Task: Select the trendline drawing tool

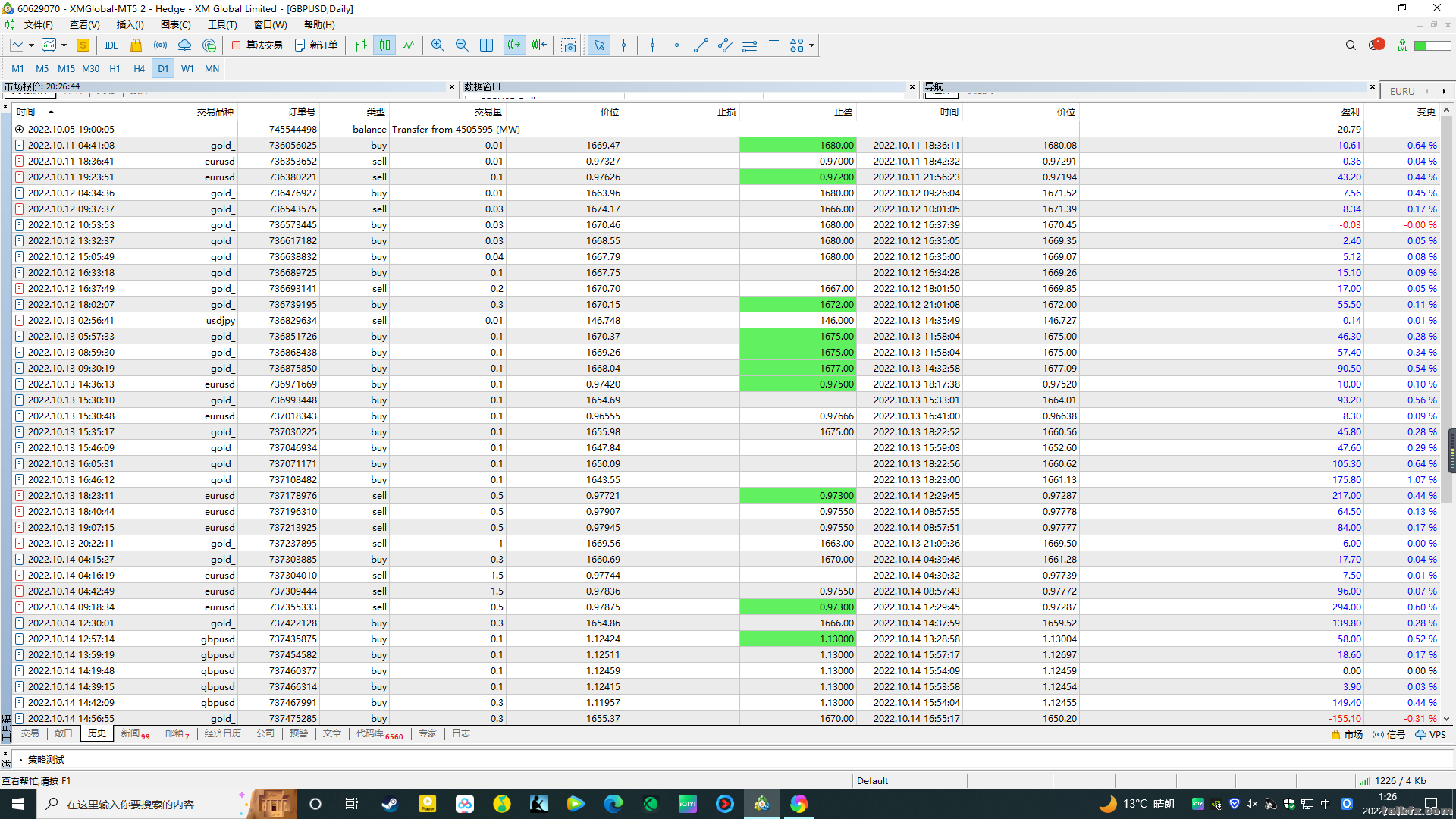Action: tap(701, 45)
